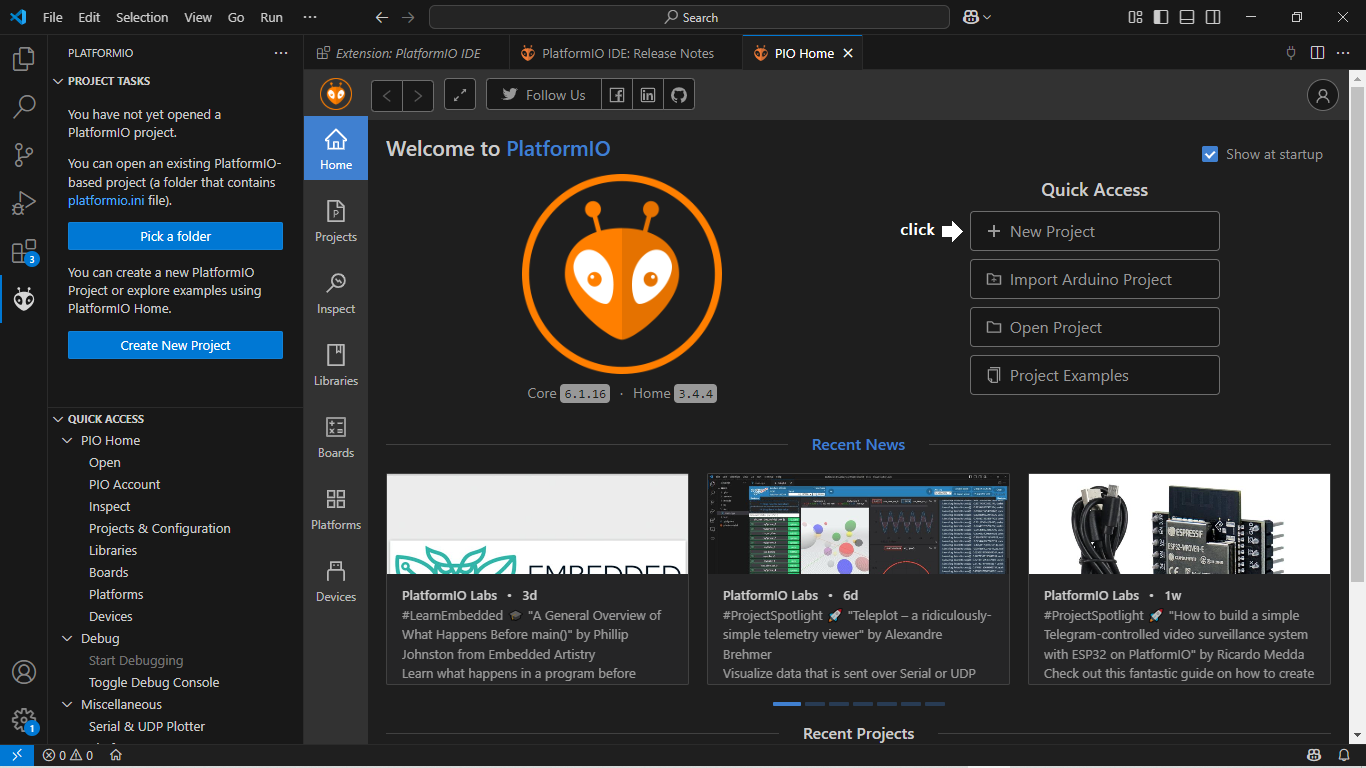Collapse the Debug tree node
Viewport: 1366px width, 768px height.
68,639
